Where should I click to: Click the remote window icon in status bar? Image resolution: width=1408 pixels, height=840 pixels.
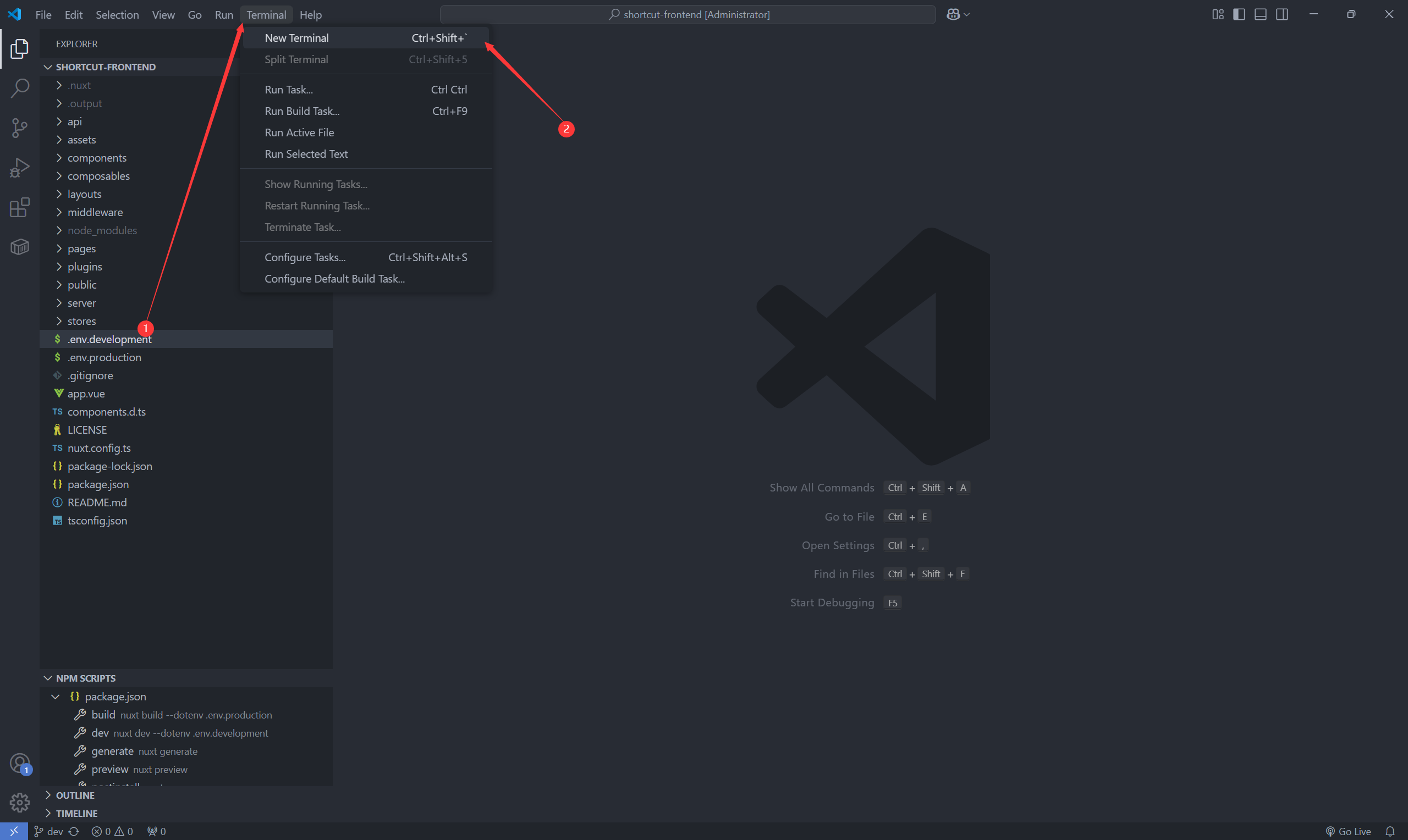pyautogui.click(x=14, y=831)
